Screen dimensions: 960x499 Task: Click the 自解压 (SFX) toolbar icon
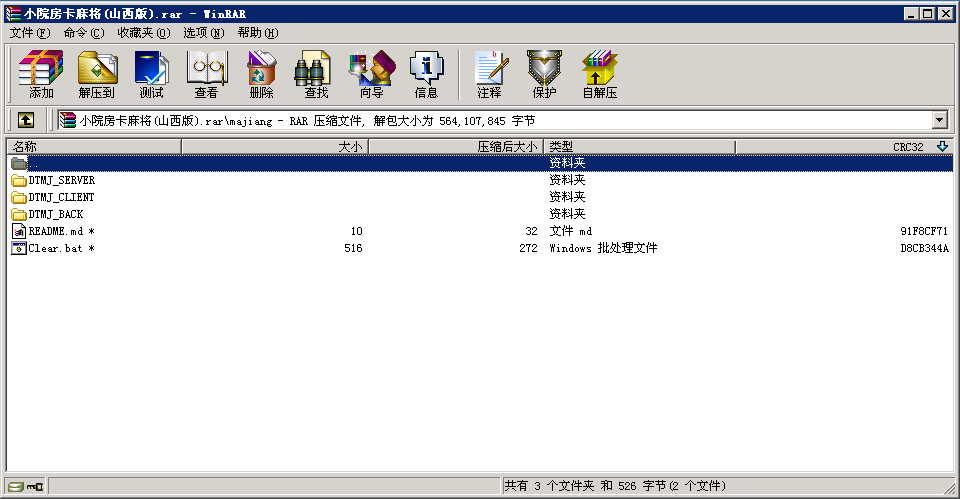[599, 74]
